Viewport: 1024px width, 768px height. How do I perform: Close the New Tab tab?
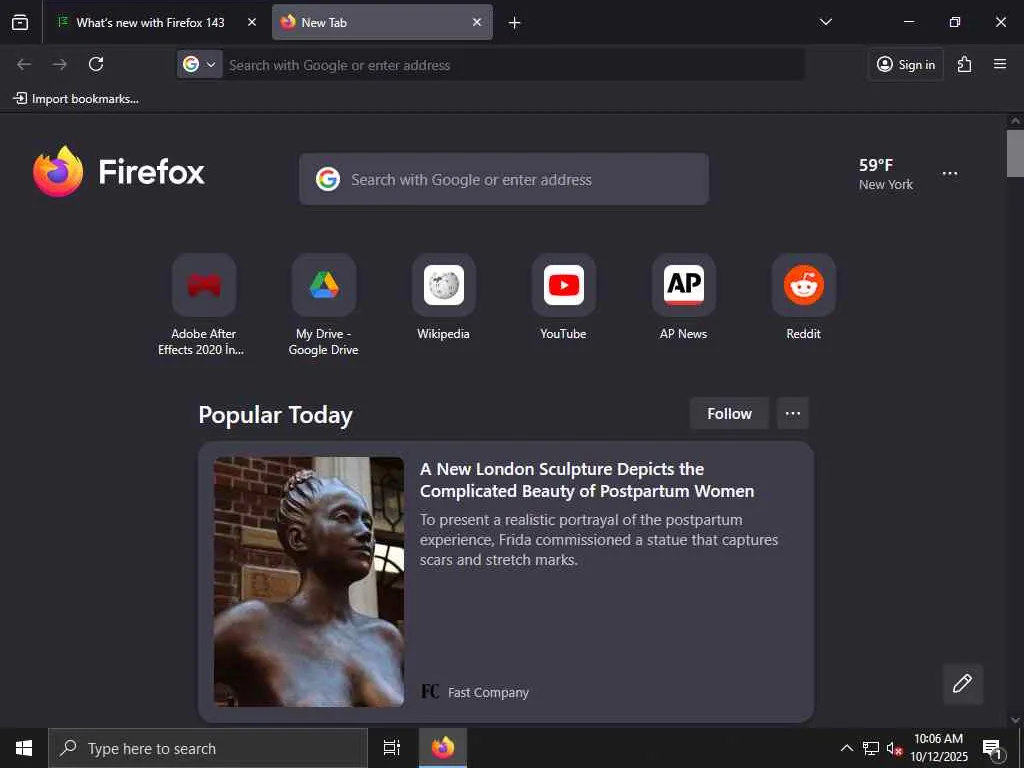click(477, 22)
